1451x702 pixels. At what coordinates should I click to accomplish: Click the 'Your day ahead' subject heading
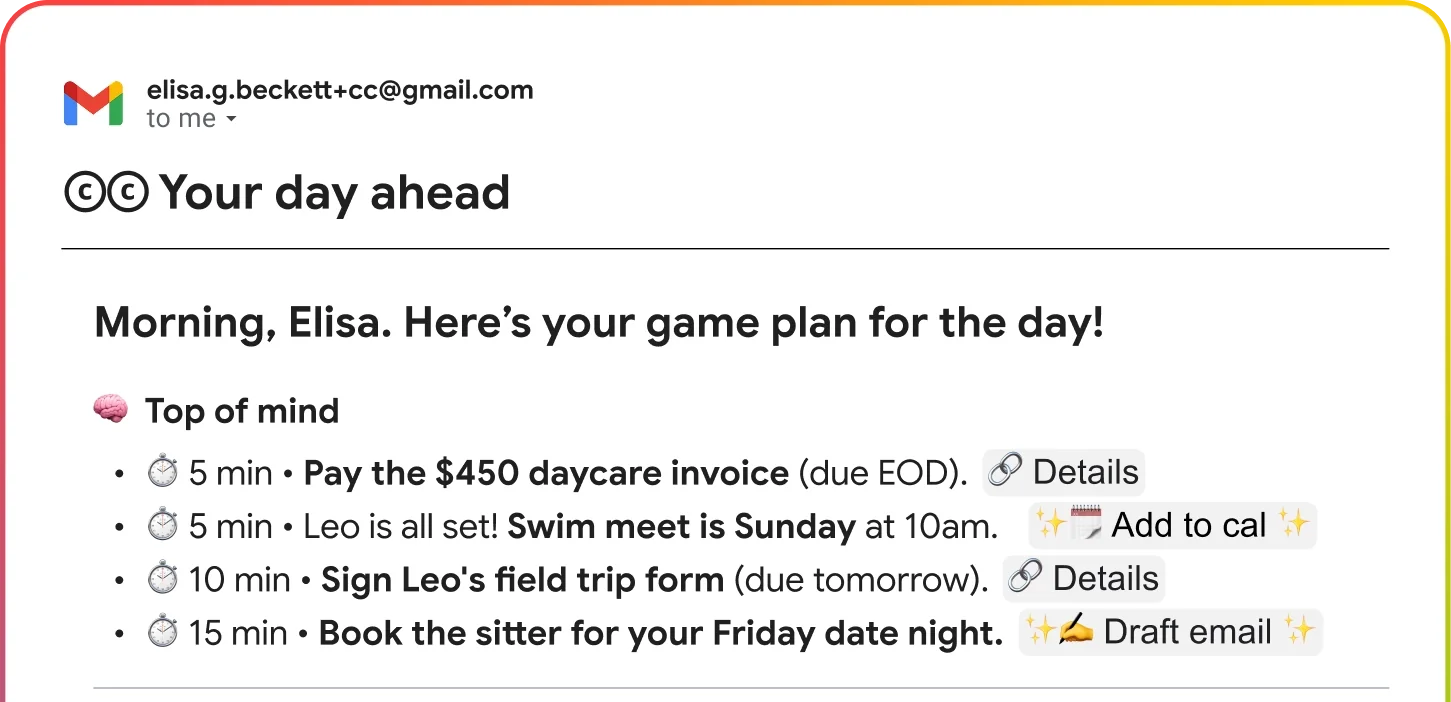334,193
